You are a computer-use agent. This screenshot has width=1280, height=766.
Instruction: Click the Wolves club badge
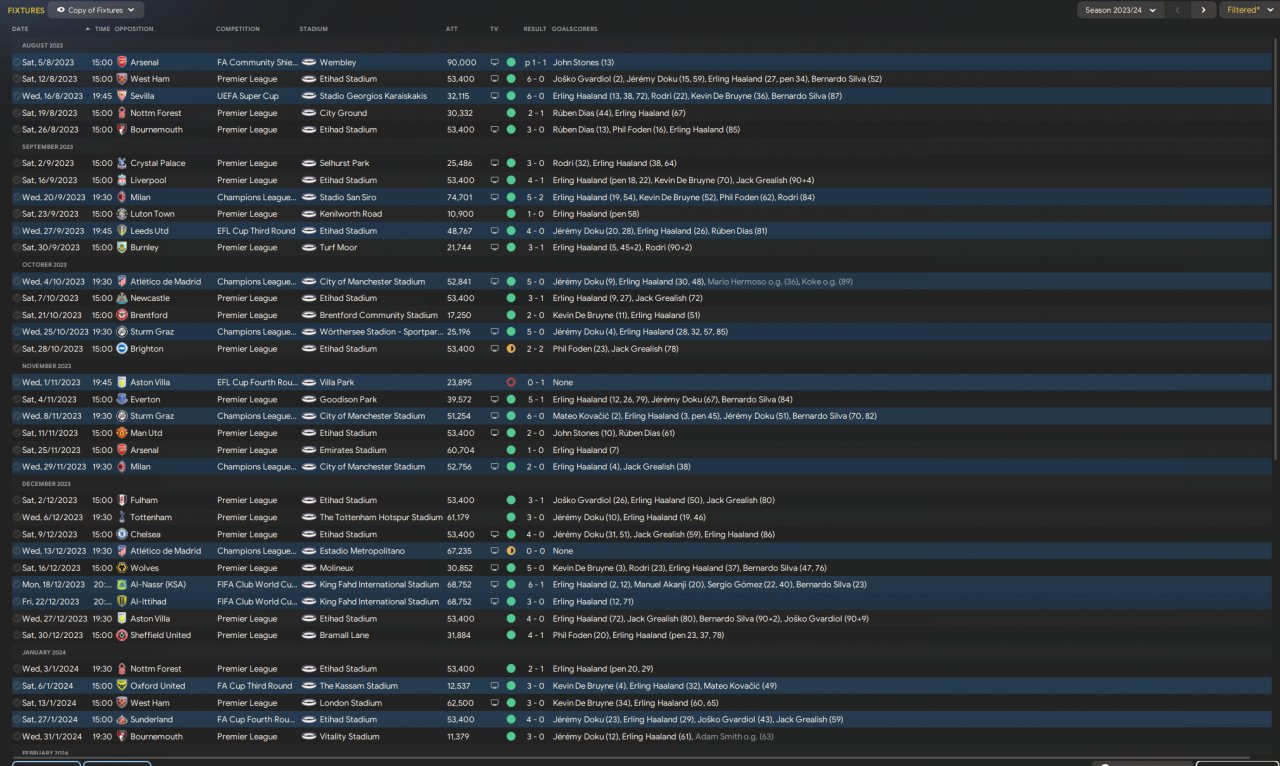[122, 568]
